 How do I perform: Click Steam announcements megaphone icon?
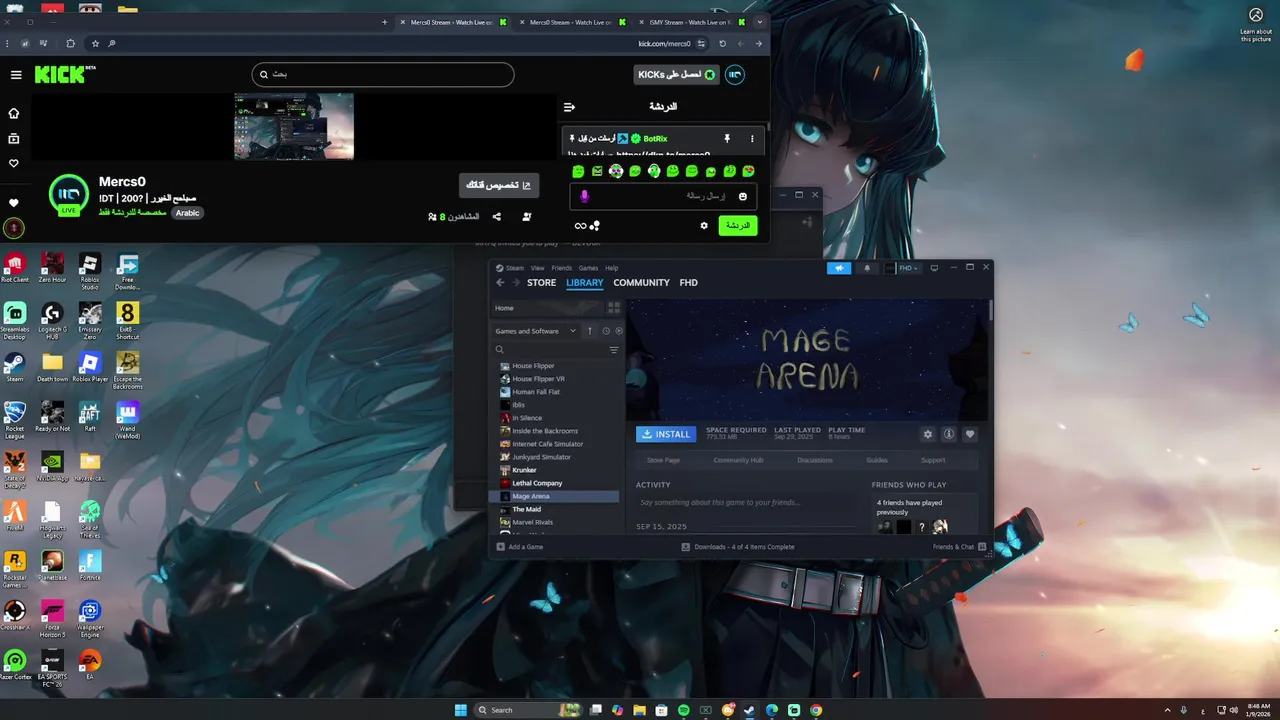pos(839,268)
